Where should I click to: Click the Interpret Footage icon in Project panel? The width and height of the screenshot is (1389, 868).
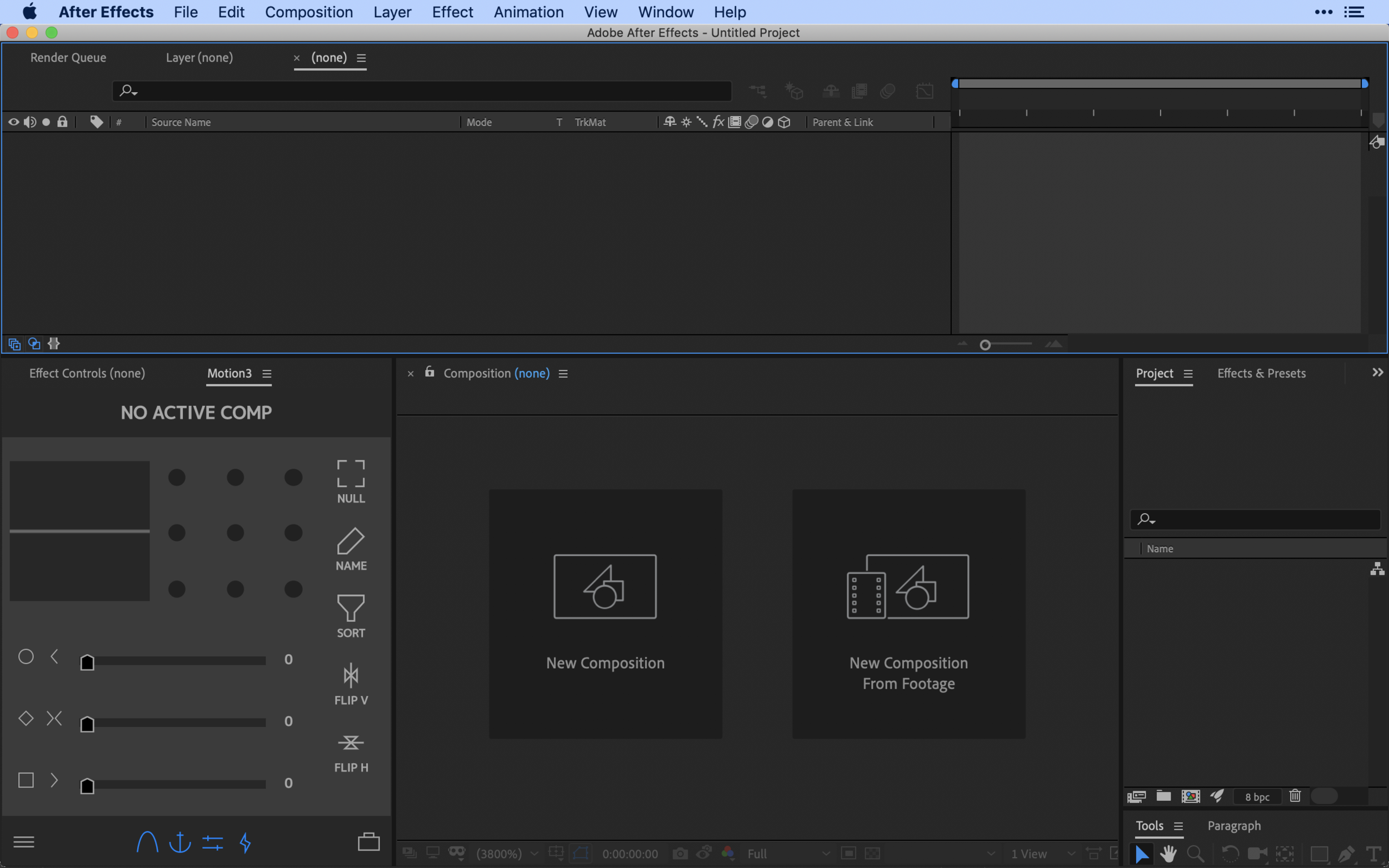pyautogui.click(x=1136, y=796)
